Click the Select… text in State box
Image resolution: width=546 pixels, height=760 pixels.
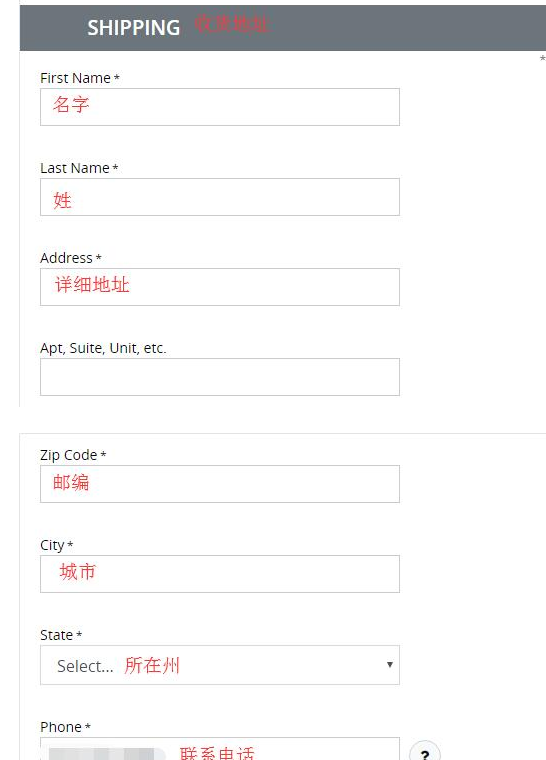[x=85, y=666]
